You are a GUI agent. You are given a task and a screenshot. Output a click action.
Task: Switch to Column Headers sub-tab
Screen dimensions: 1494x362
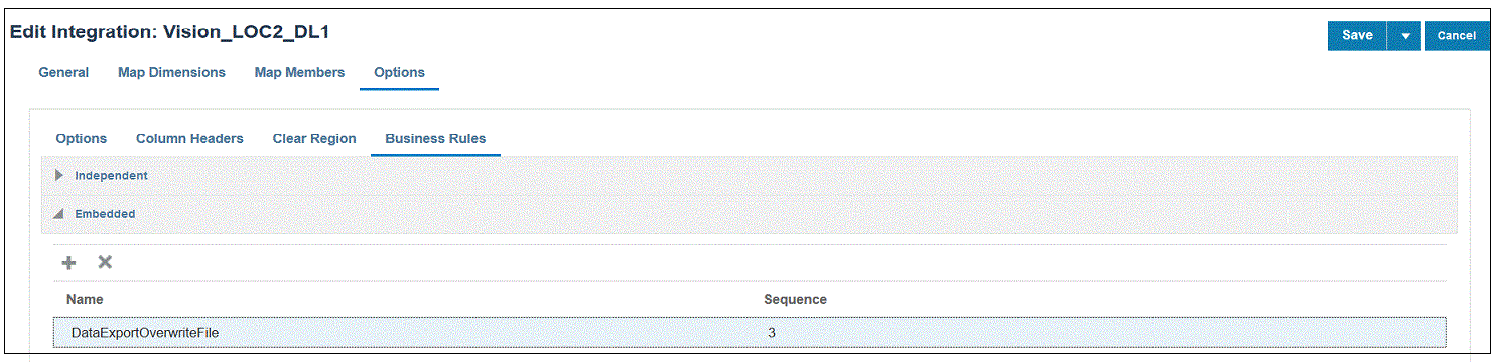[190, 138]
